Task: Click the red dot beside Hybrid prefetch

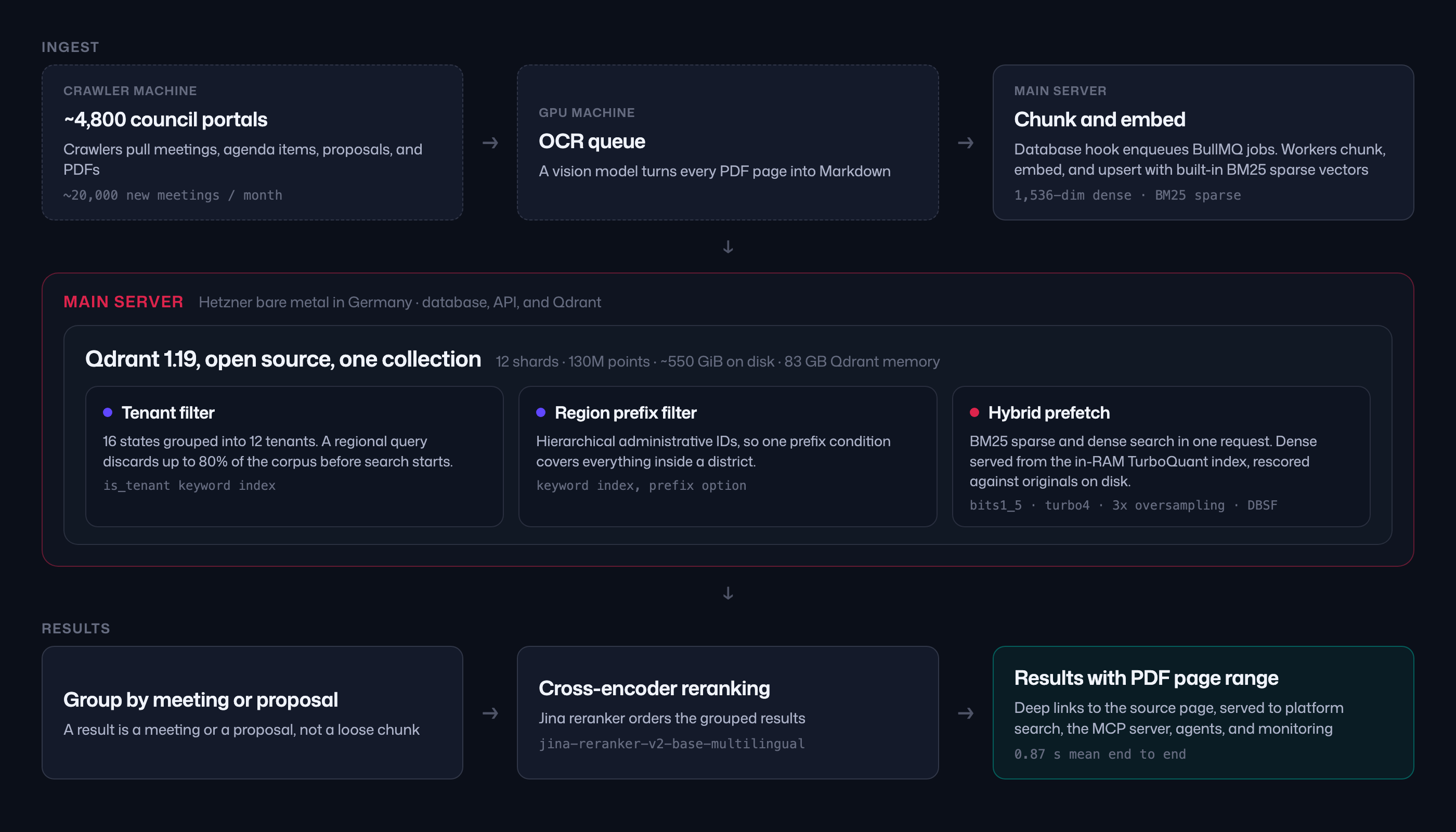Action: 974,412
